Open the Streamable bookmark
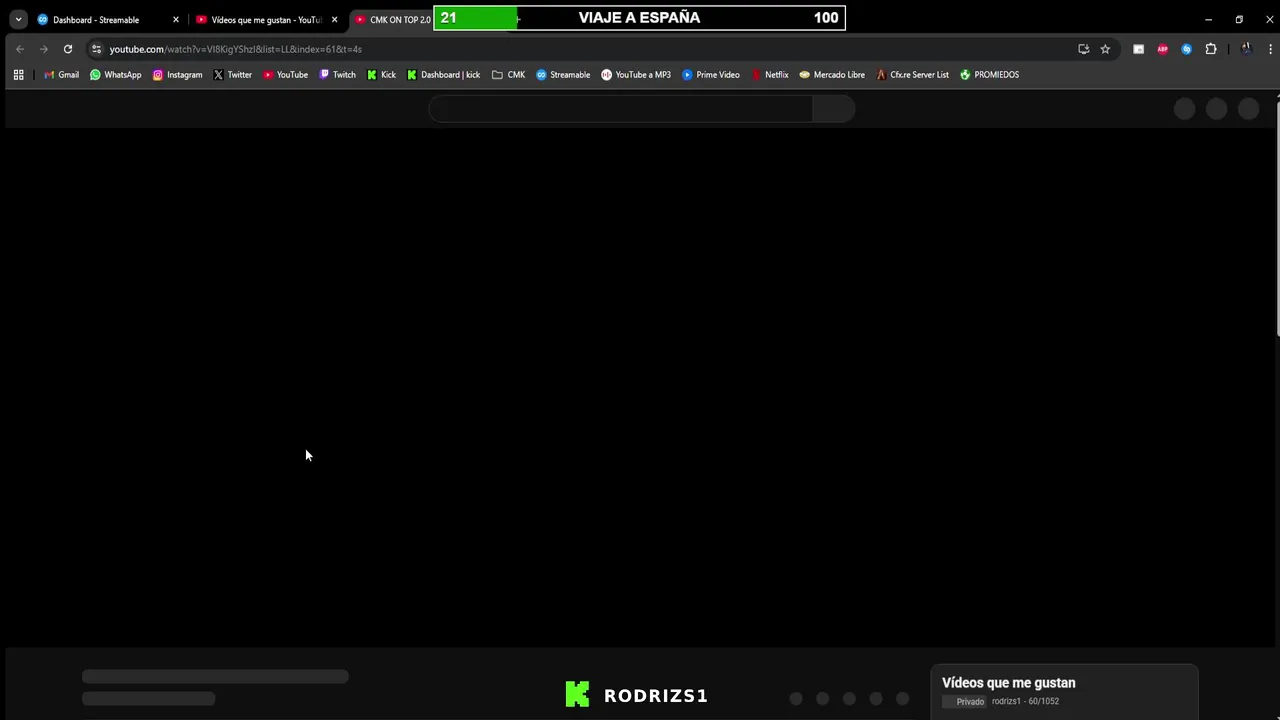Viewport: 1280px width, 720px height. coord(563,75)
